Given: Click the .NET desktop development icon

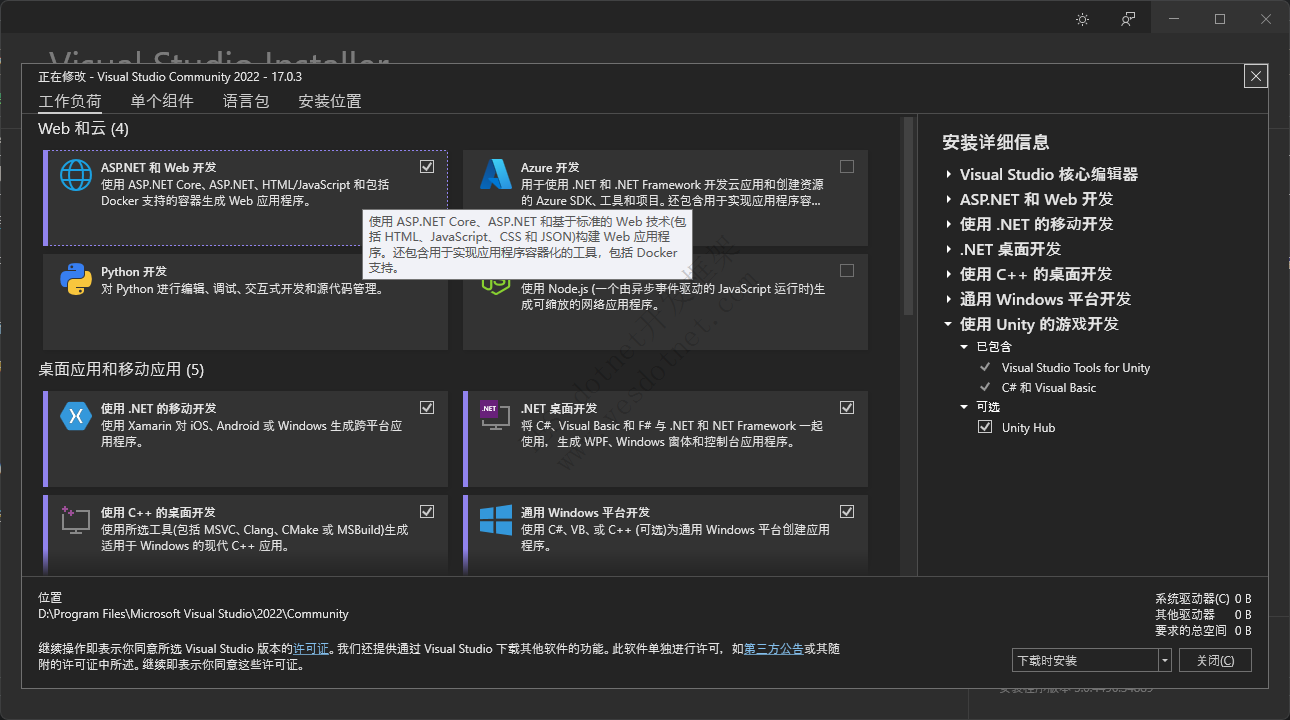Looking at the screenshot, I should pyautogui.click(x=496, y=416).
